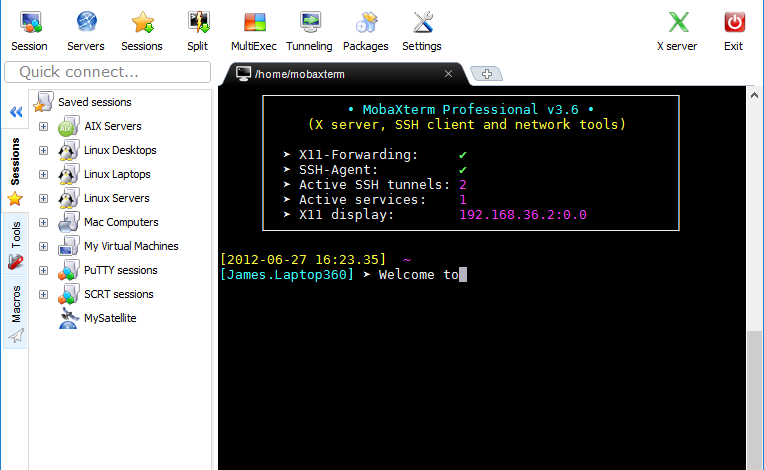Viewport: 764px width, 470px height.
Task: Select the Linux Desktops label
Action: [x=120, y=150]
